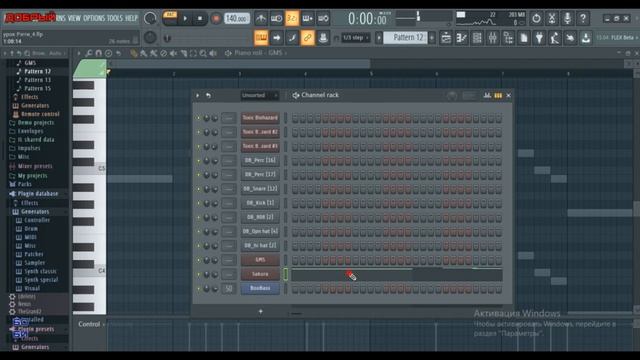Click the BooBass mixer track number 50
Image resolution: width=640 pixels, height=360 pixels.
229,289
